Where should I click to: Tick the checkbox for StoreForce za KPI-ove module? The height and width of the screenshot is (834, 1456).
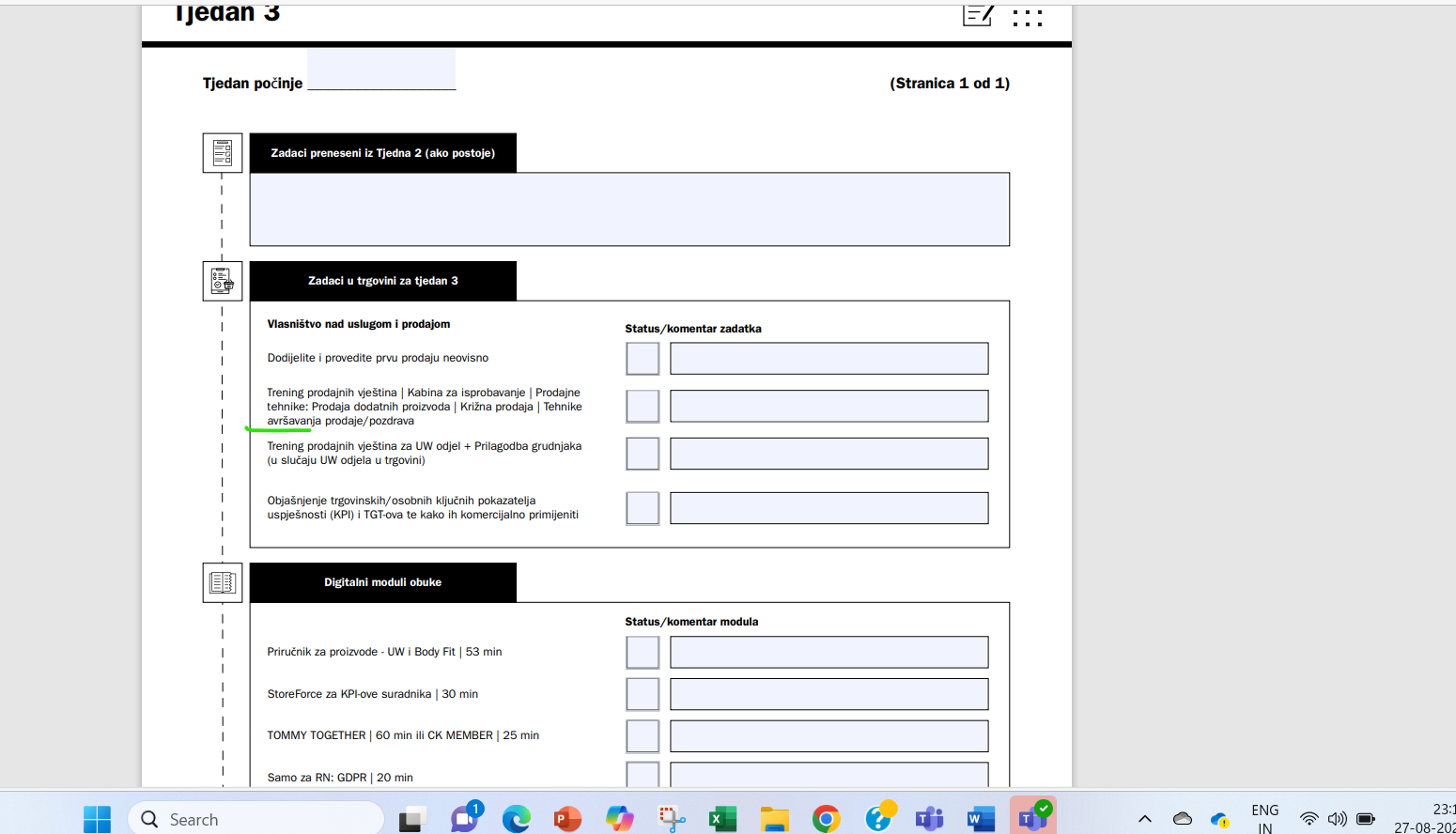643,694
